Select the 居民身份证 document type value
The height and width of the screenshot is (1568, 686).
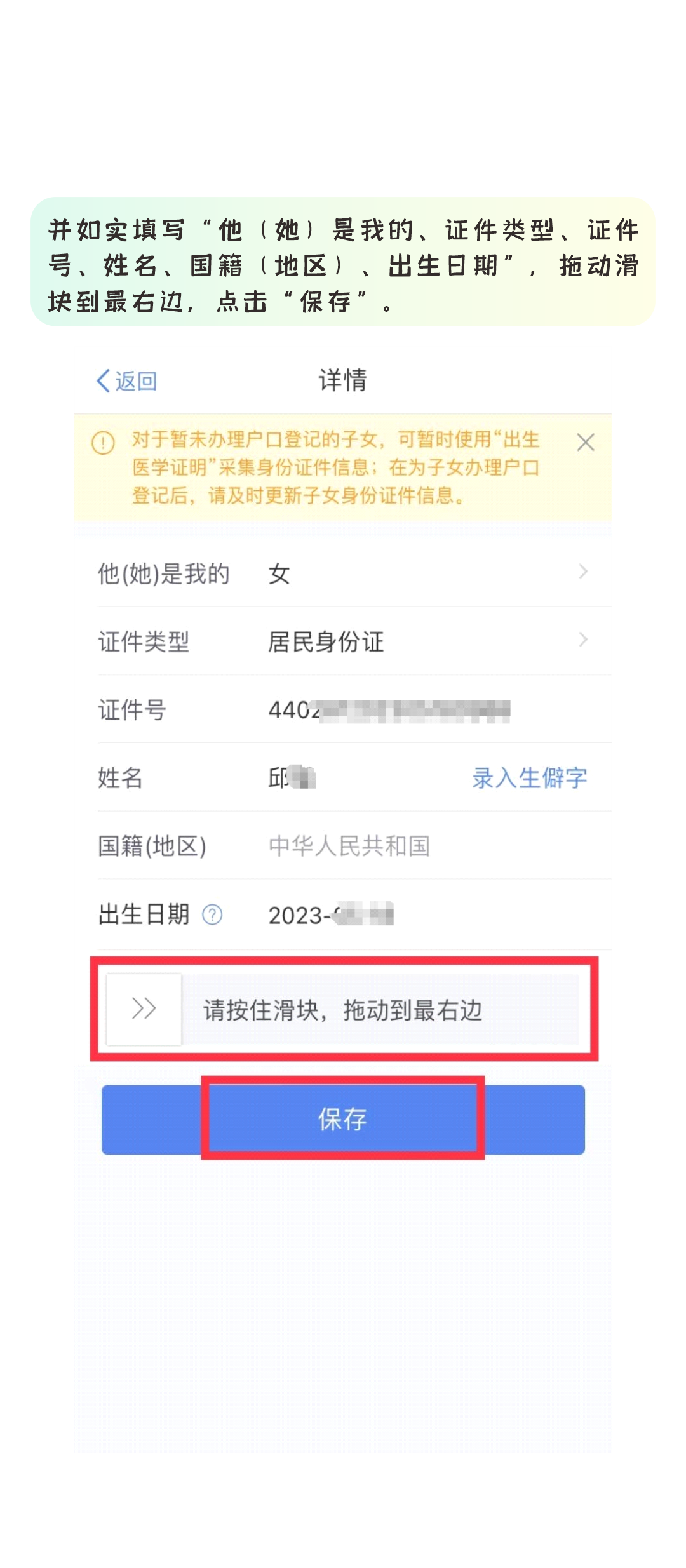[x=326, y=642]
